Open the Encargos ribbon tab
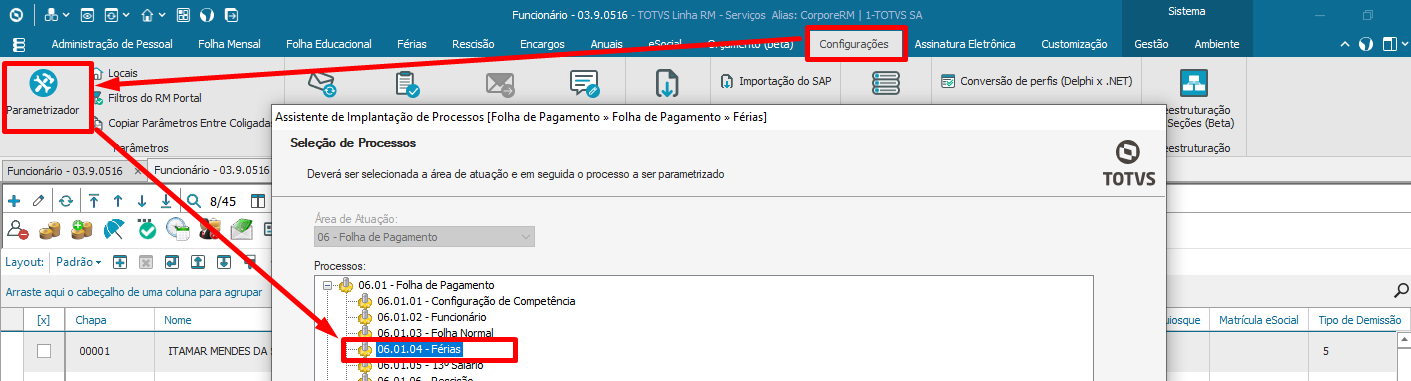Viewport: 1411px width, 381px height. pos(541,44)
